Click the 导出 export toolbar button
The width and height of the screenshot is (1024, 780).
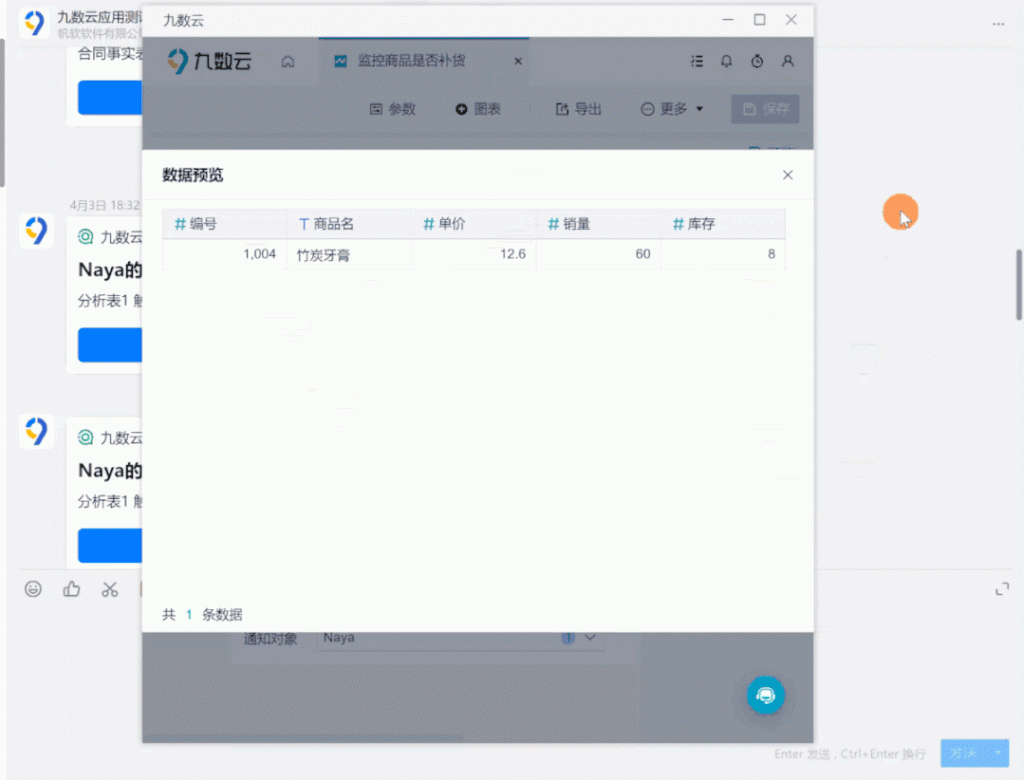point(579,109)
